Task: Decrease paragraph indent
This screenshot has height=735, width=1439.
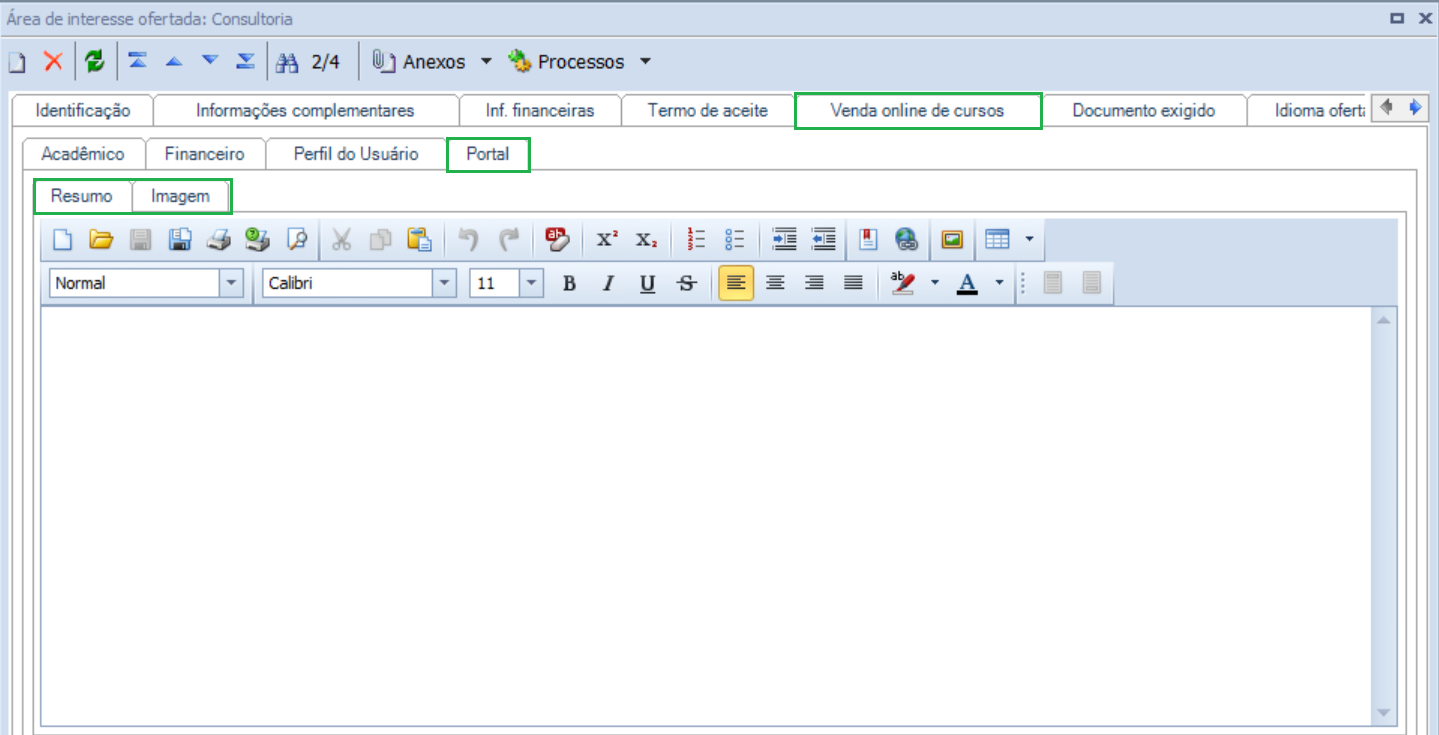Action: (824, 239)
